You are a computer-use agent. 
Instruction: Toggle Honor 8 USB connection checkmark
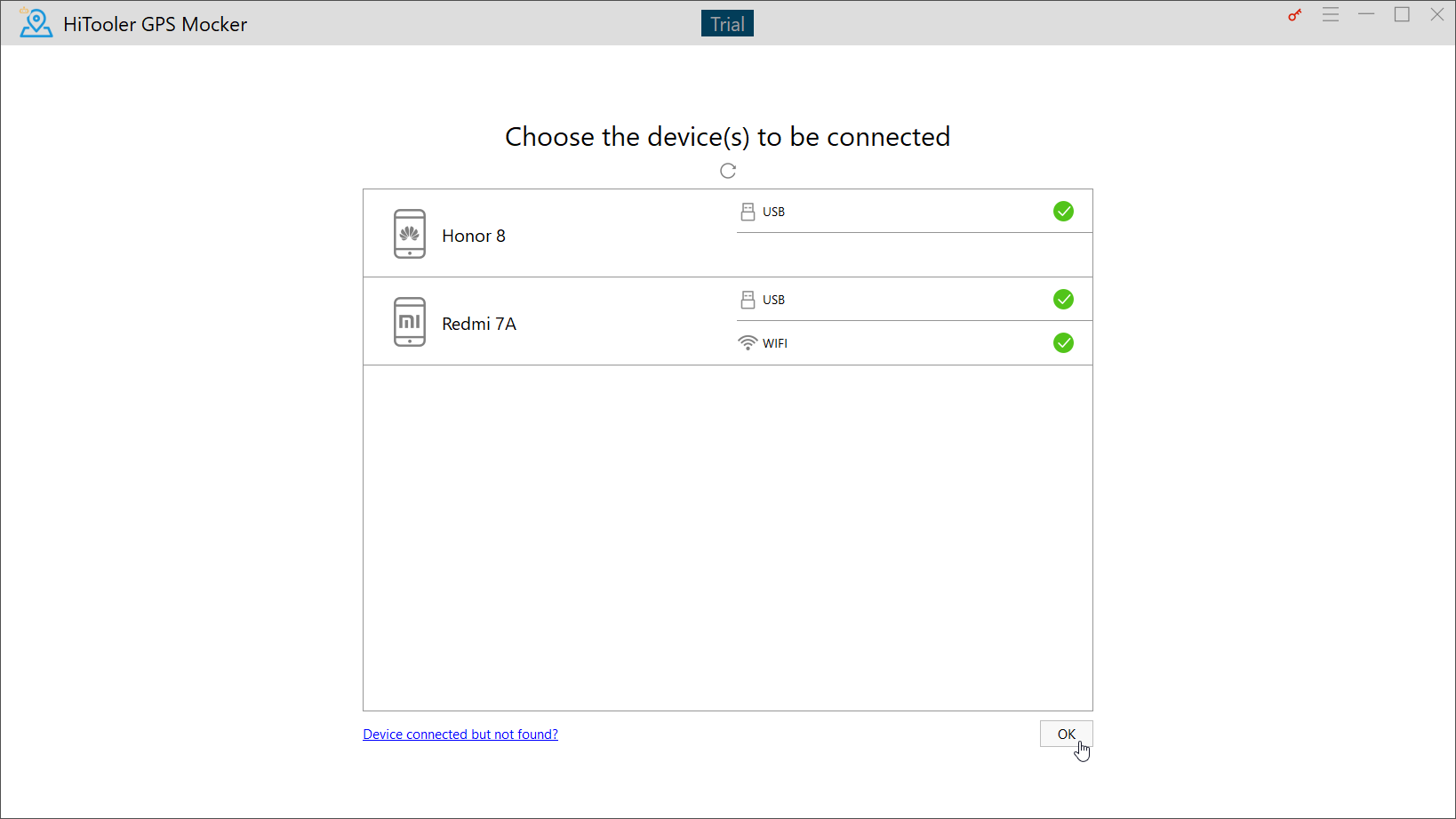[x=1063, y=212]
